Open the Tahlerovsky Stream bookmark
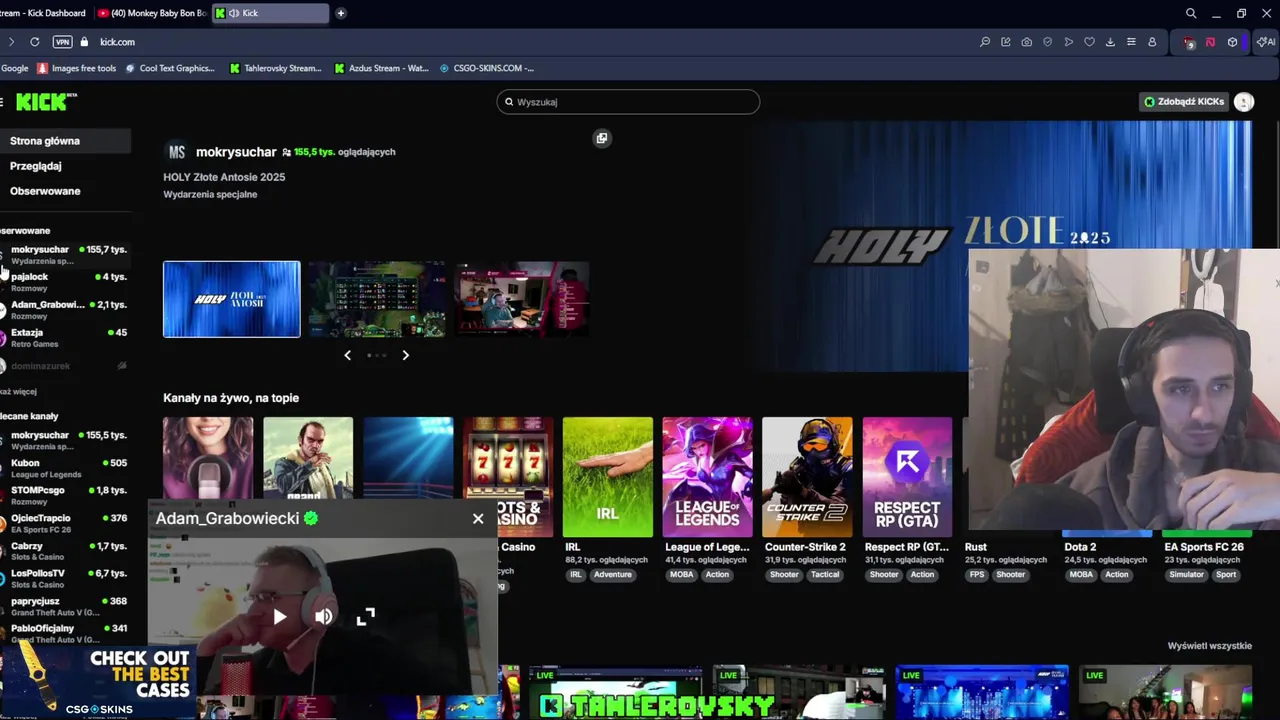Screen dimensions: 1280x720 275,68
